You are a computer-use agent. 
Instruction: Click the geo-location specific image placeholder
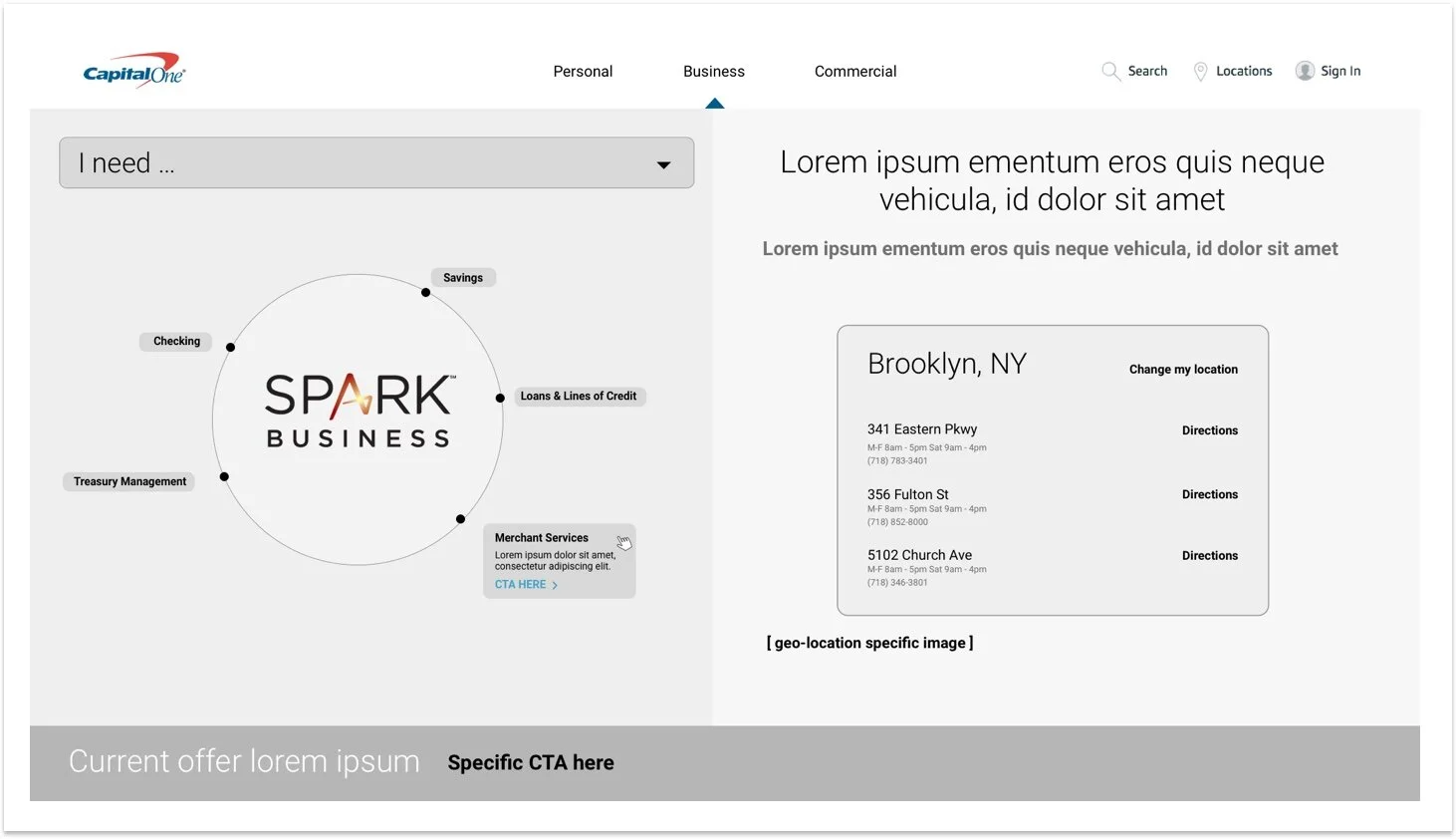[870, 644]
